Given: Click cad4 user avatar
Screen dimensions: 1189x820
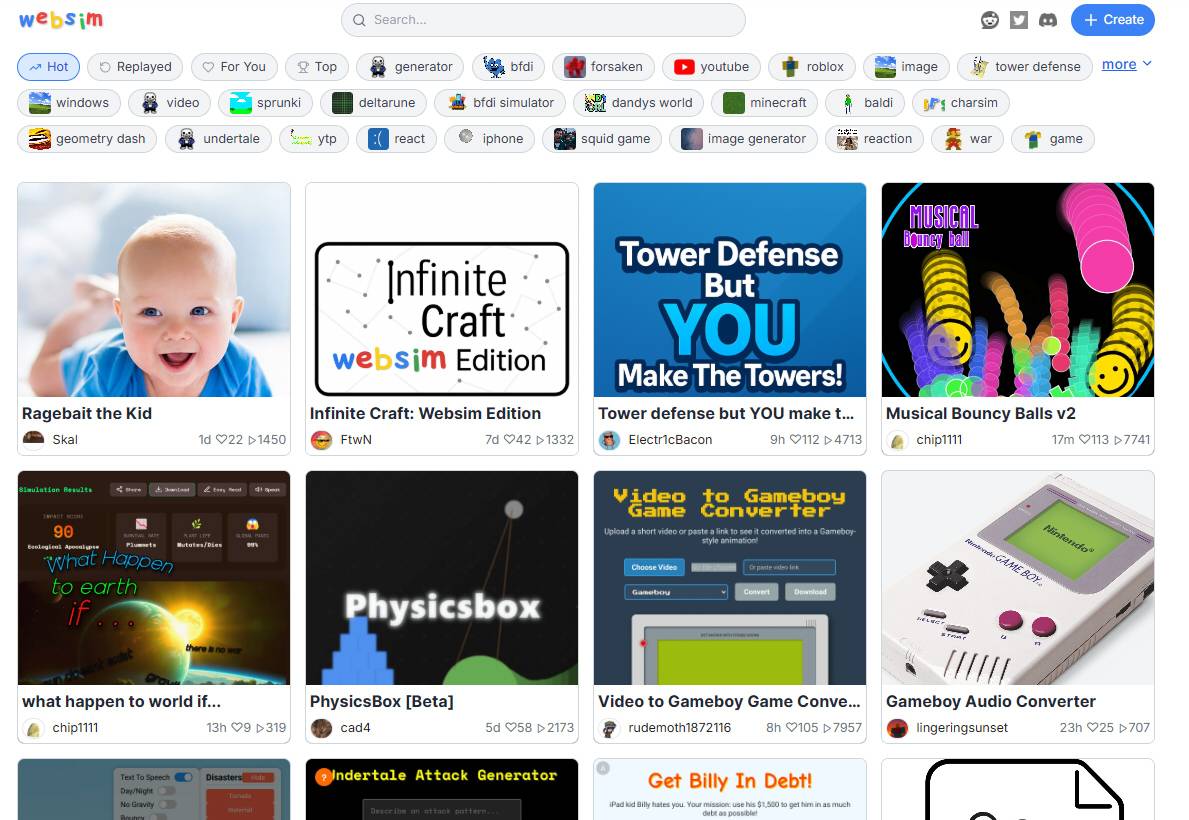Looking at the screenshot, I should point(322,728).
